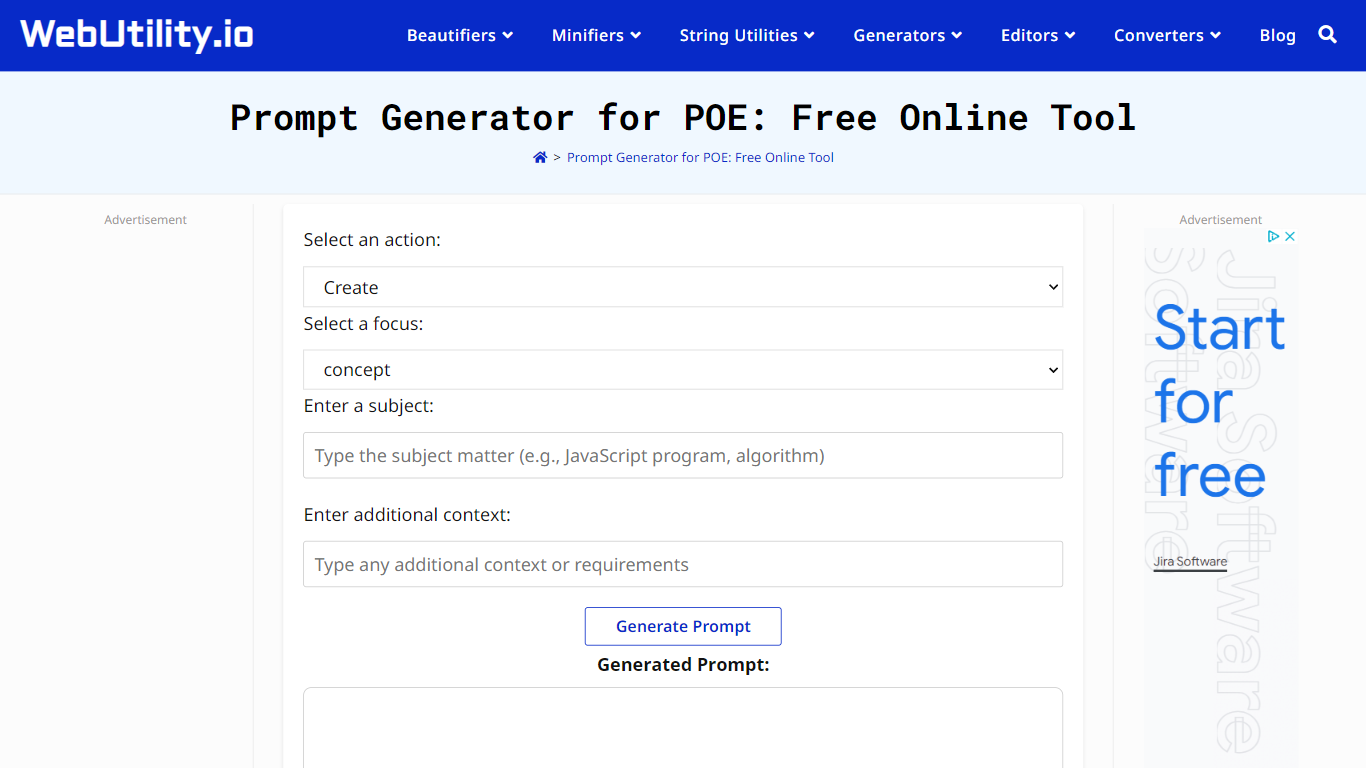This screenshot has width=1366, height=768.
Task: Open the Beautifiers menu
Action: [459, 35]
